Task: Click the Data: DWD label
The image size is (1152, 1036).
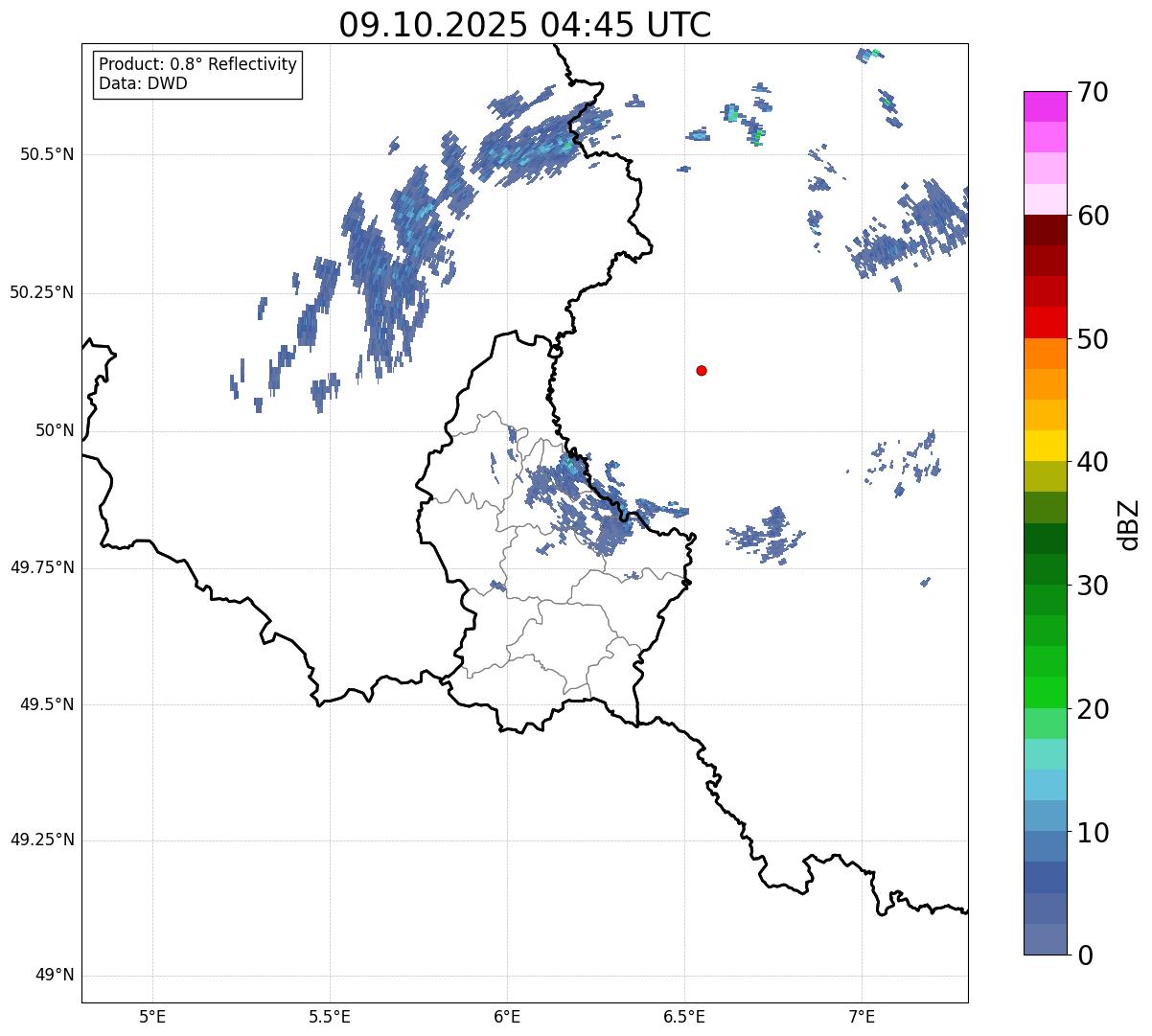Action: pos(143,83)
